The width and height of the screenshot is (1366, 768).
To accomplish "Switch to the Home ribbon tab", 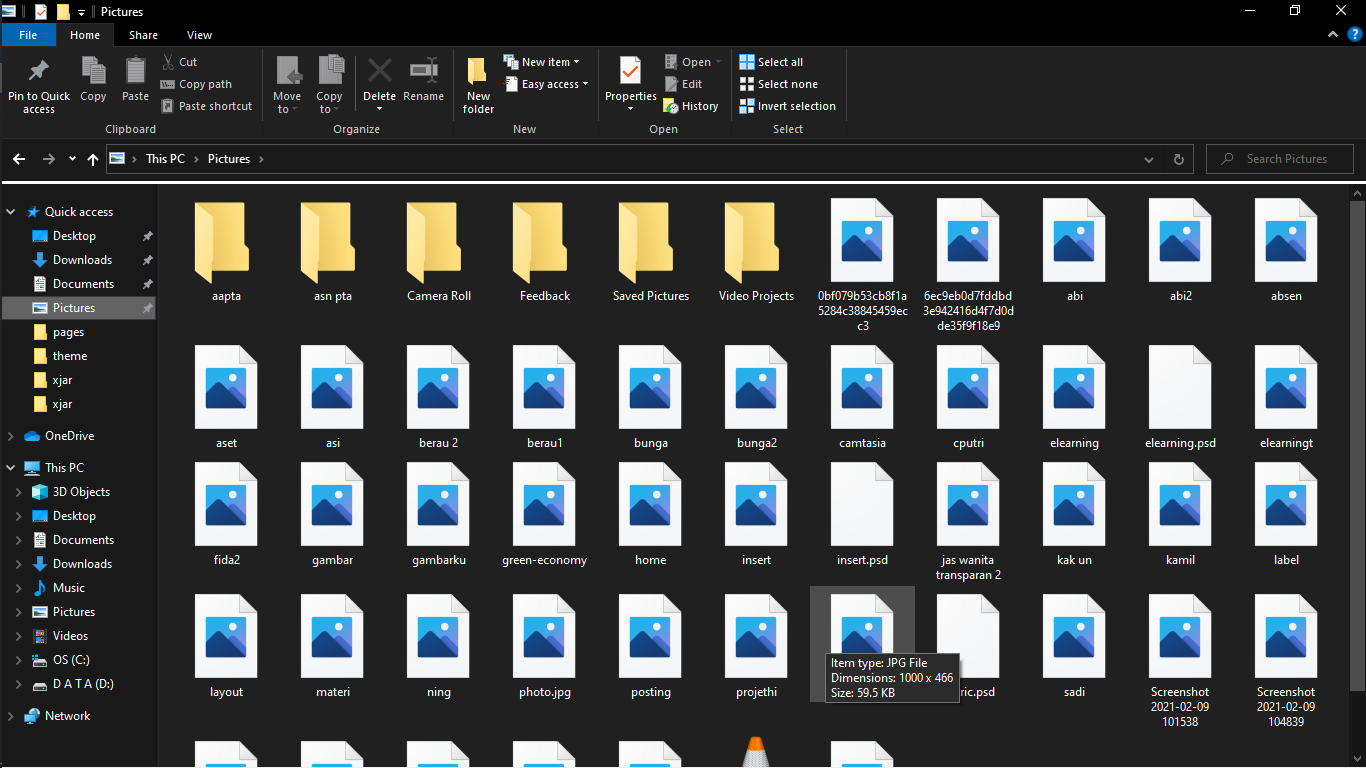I will pyautogui.click(x=85, y=35).
